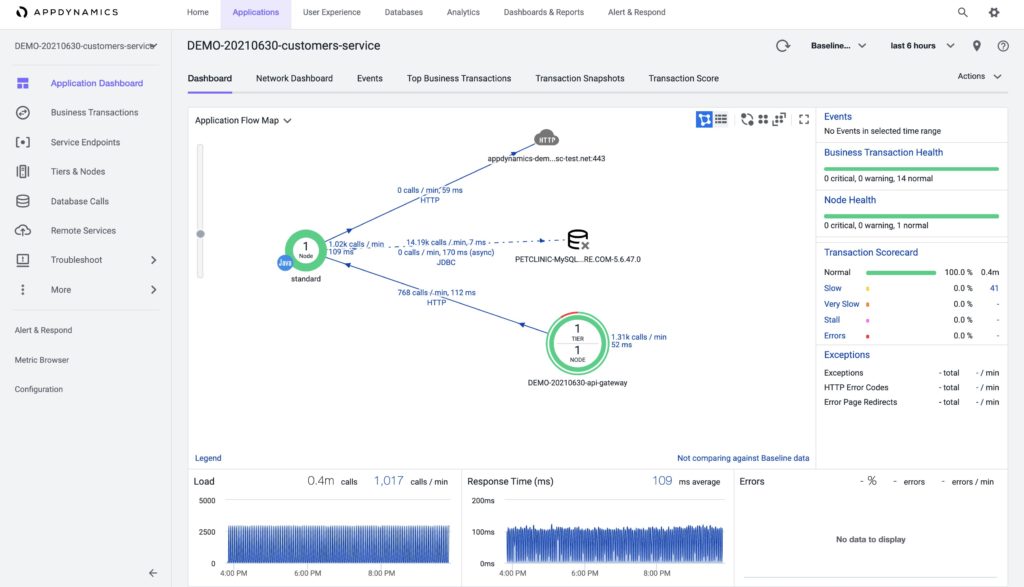Click the flow map zoom slider handle
1024x587 pixels.
tap(201, 234)
